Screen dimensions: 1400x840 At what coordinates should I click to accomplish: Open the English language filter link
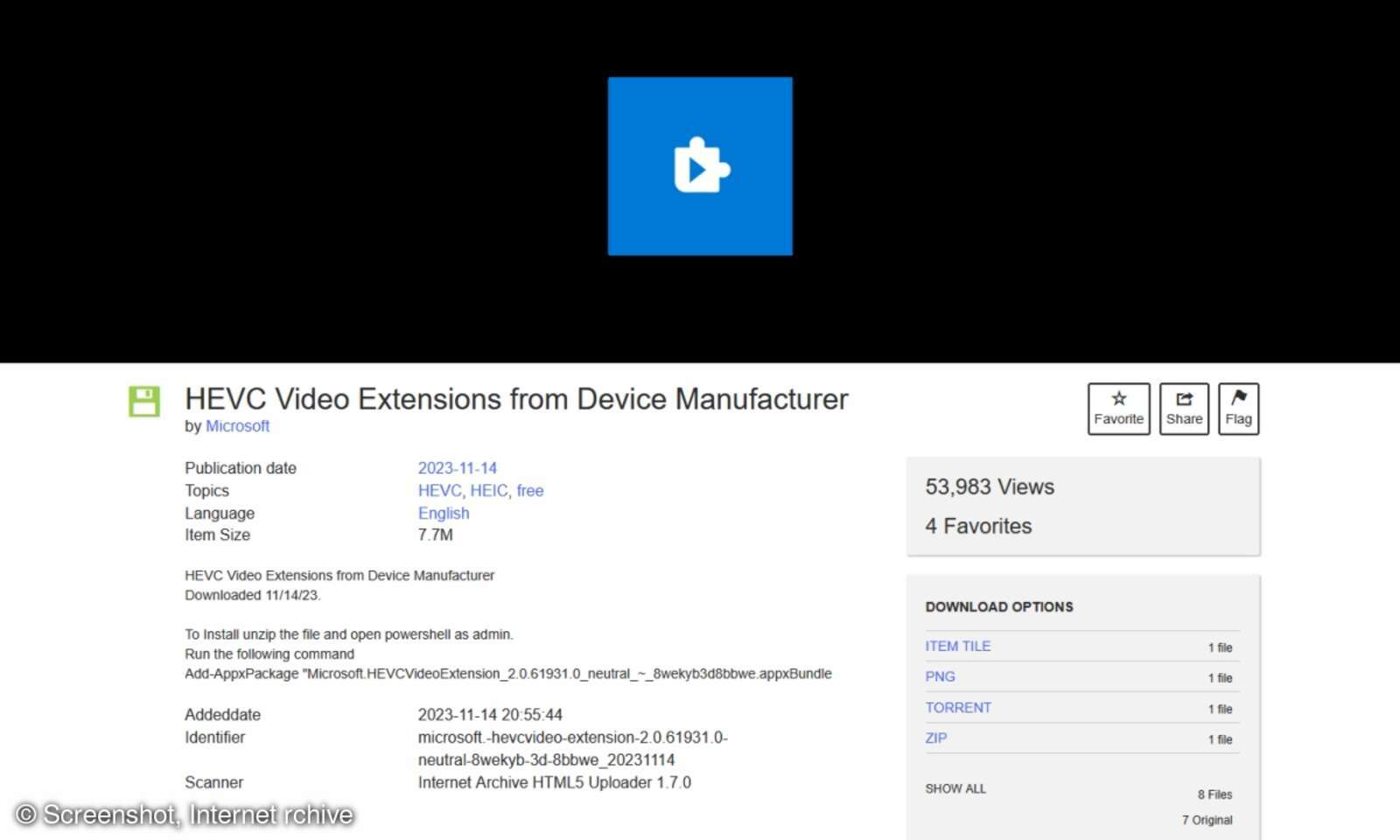coord(443,513)
